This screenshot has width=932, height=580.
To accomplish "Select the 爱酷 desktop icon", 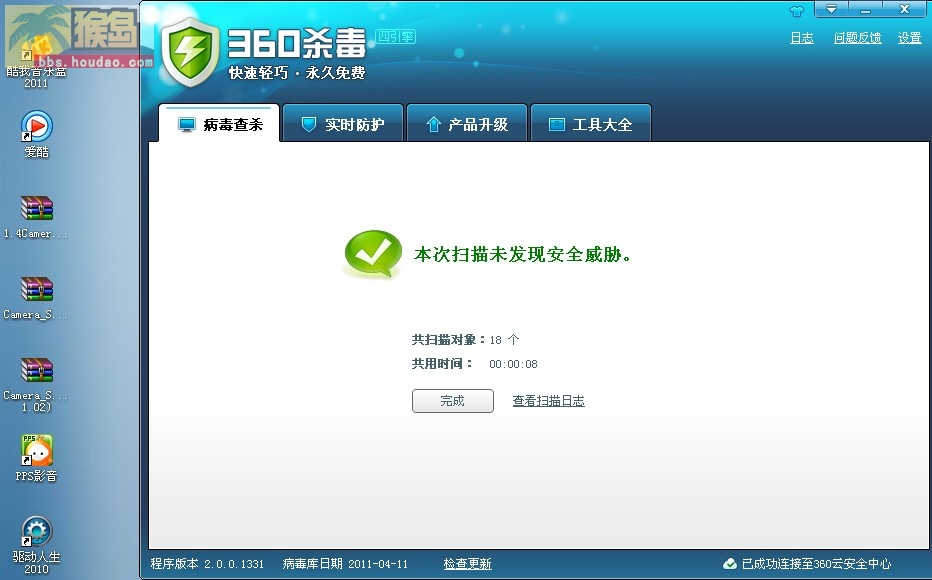I will [x=36, y=134].
